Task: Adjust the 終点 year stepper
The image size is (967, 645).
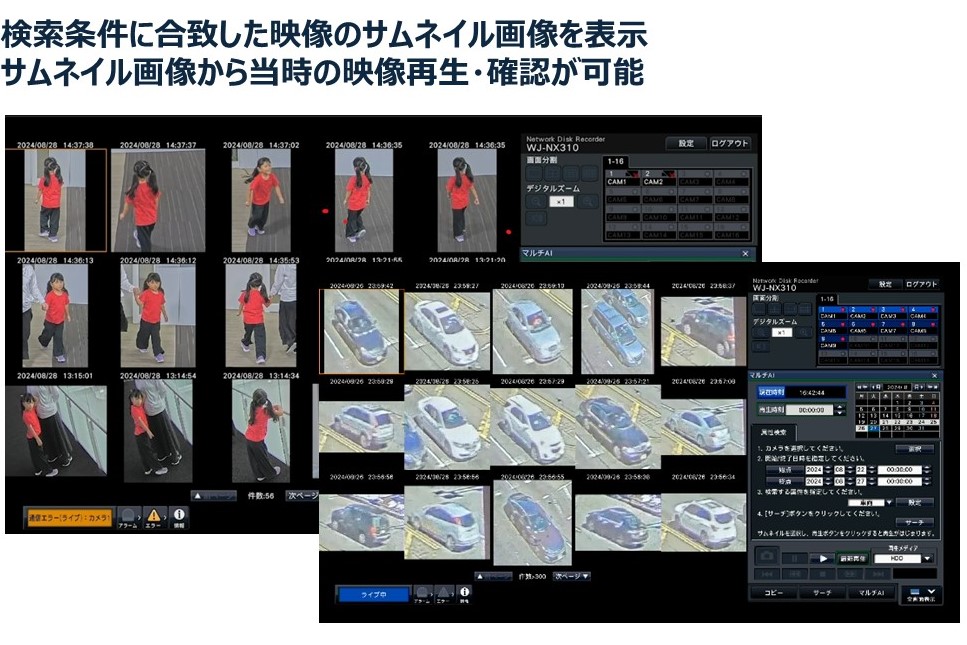Action: pos(828,481)
